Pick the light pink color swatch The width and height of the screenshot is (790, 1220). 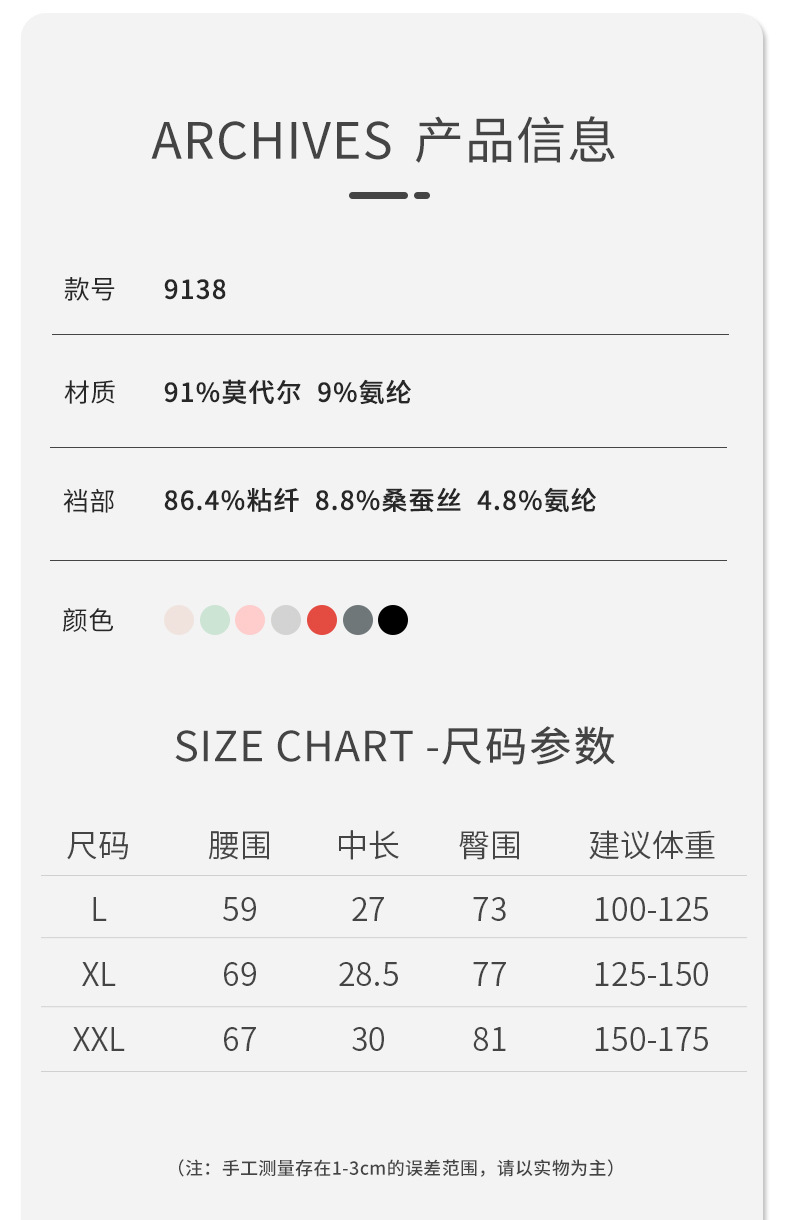pos(250,620)
